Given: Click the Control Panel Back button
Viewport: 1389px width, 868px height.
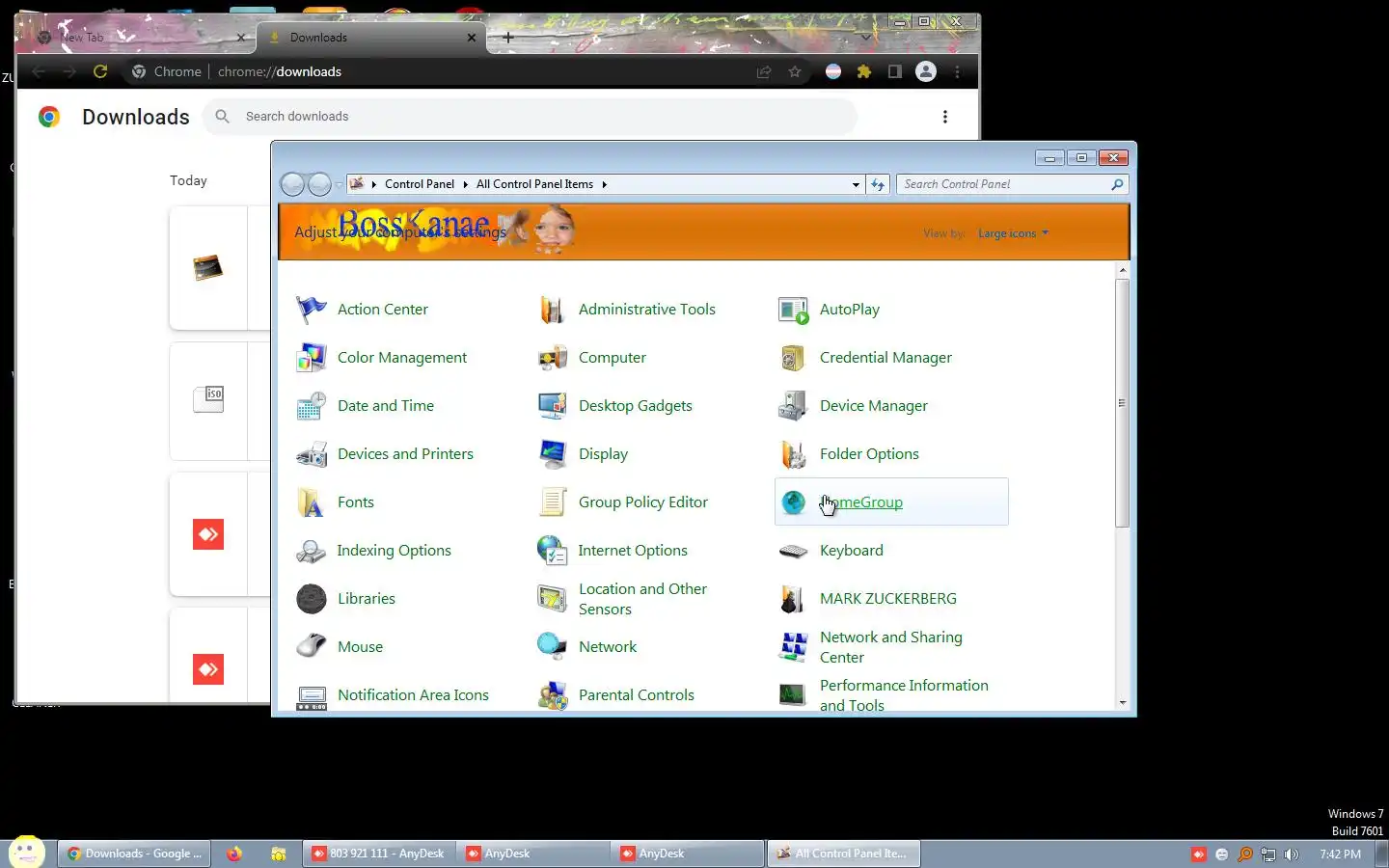Looking at the screenshot, I should [292, 184].
